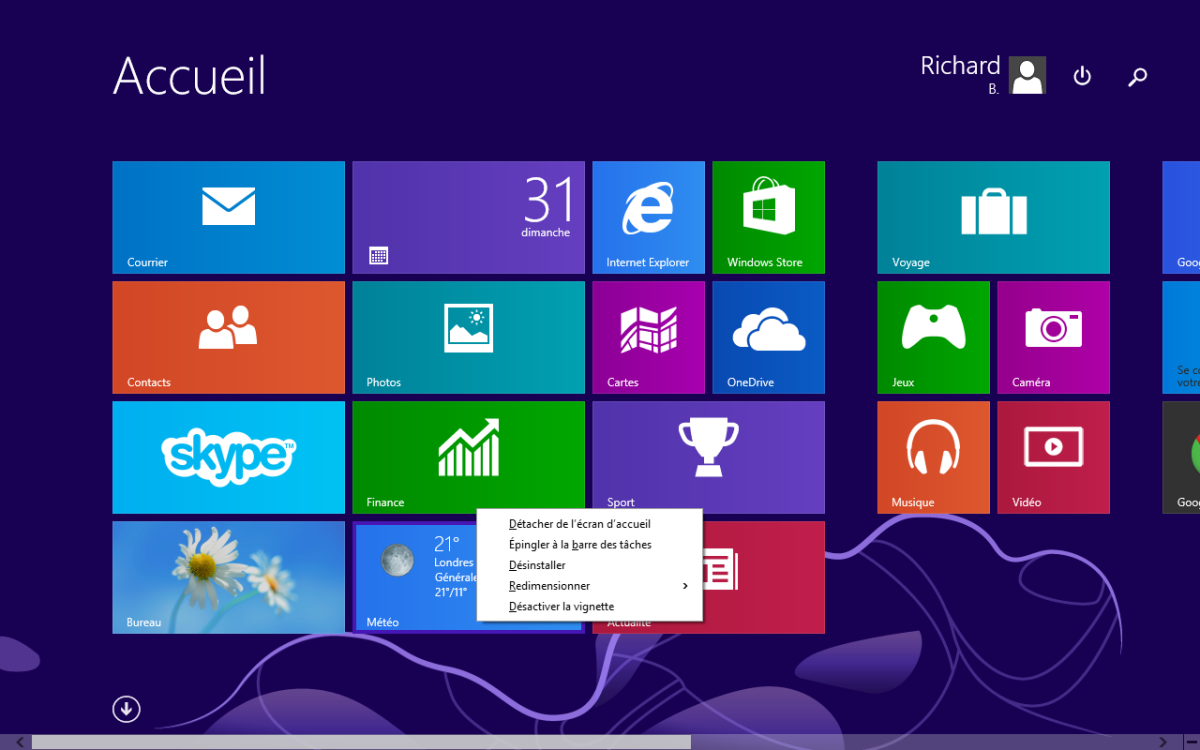Start Skype from its tile
Image resolution: width=1200 pixels, height=750 pixels.
[x=228, y=457]
